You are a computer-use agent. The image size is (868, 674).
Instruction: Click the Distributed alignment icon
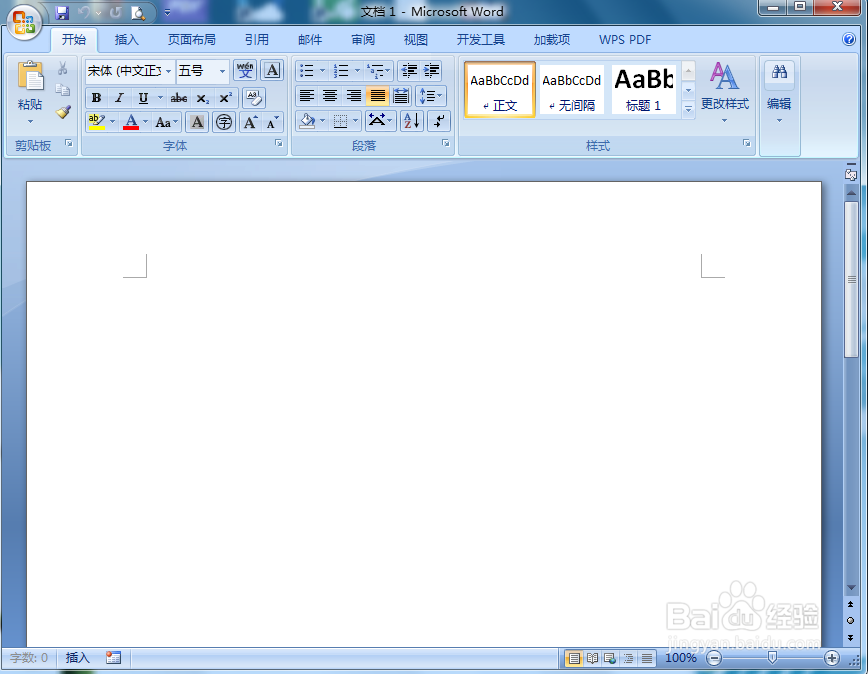coord(401,96)
